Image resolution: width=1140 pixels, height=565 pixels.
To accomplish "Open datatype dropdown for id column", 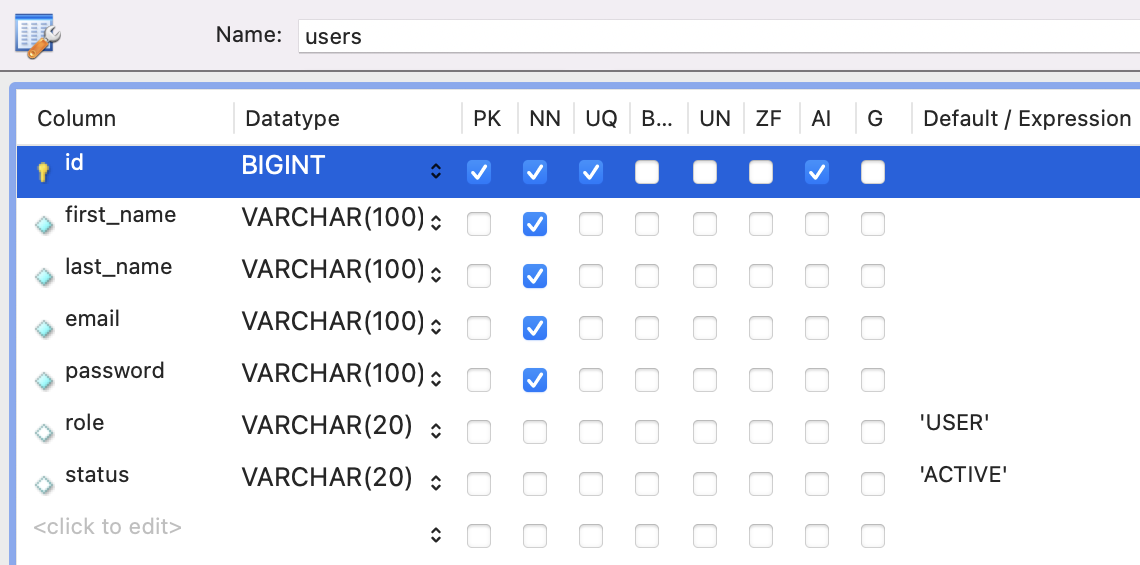I will pyautogui.click(x=435, y=171).
